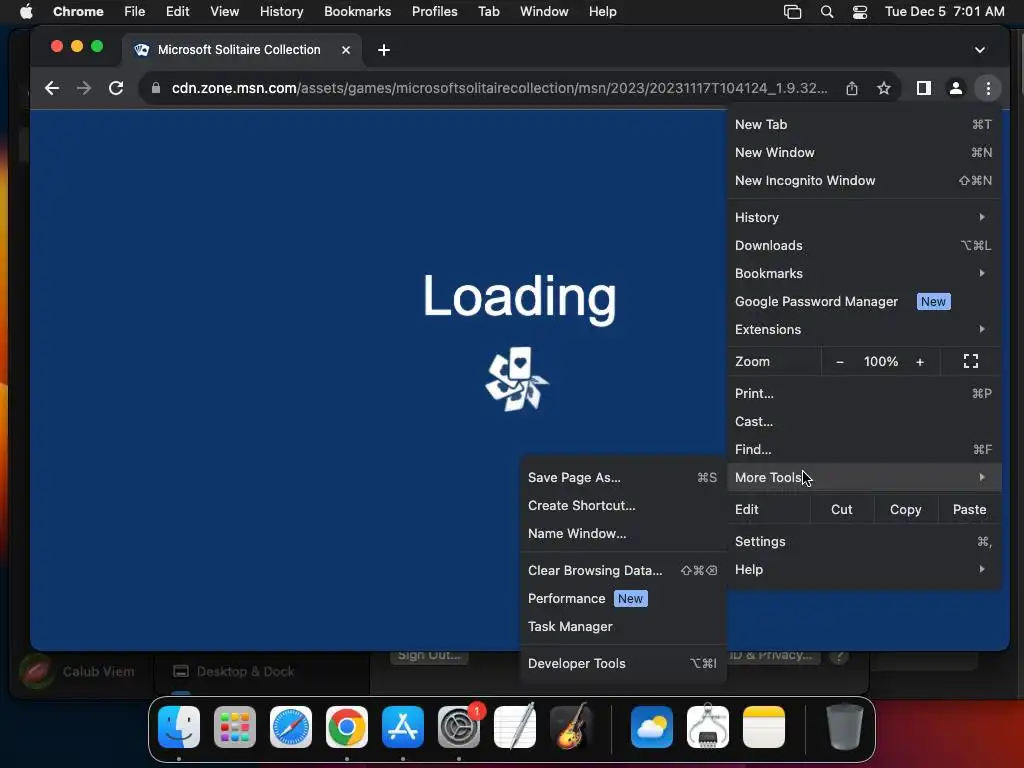Image resolution: width=1024 pixels, height=768 pixels.
Task: Open the Apple menu
Action: click(26, 12)
